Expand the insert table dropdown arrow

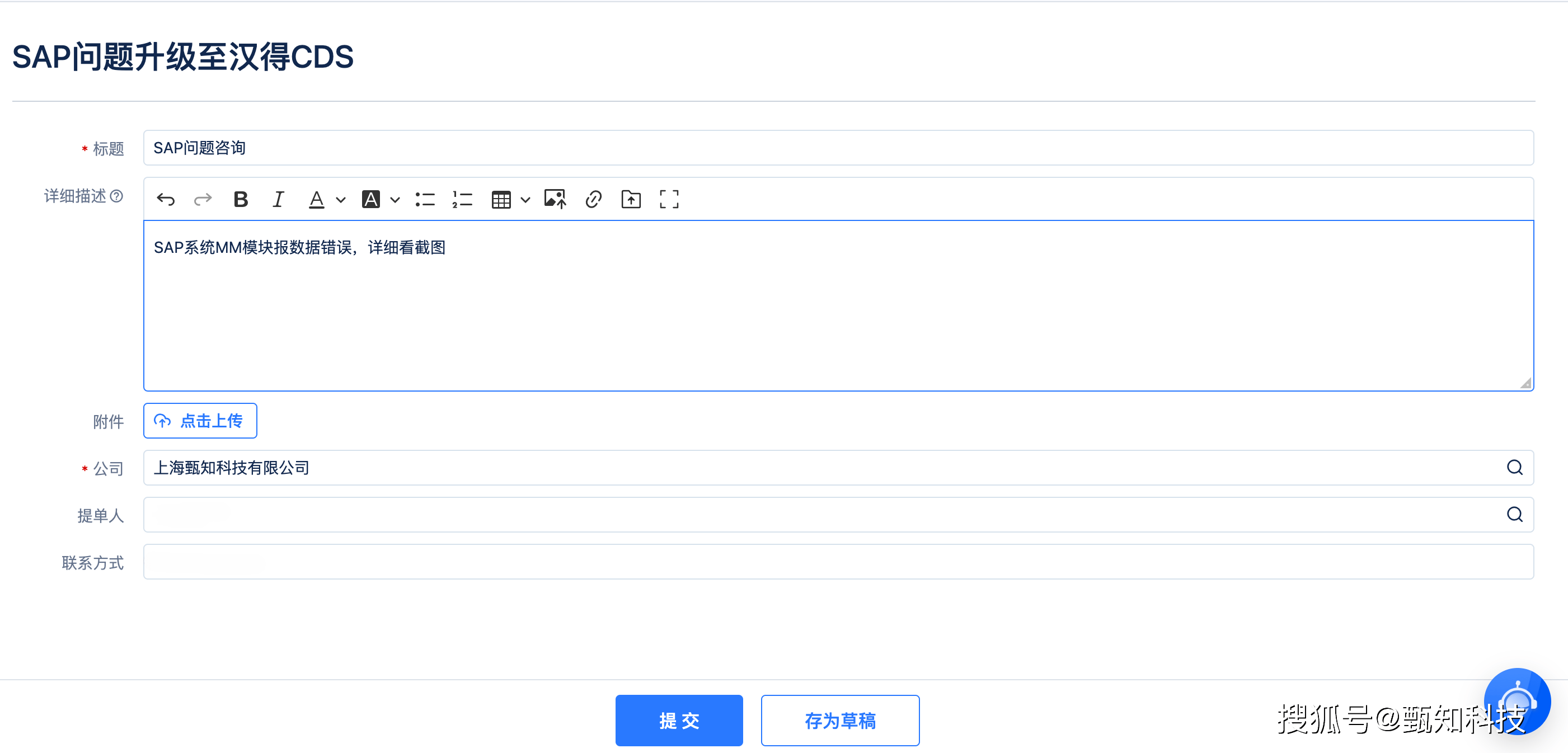(x=525, y=200)
